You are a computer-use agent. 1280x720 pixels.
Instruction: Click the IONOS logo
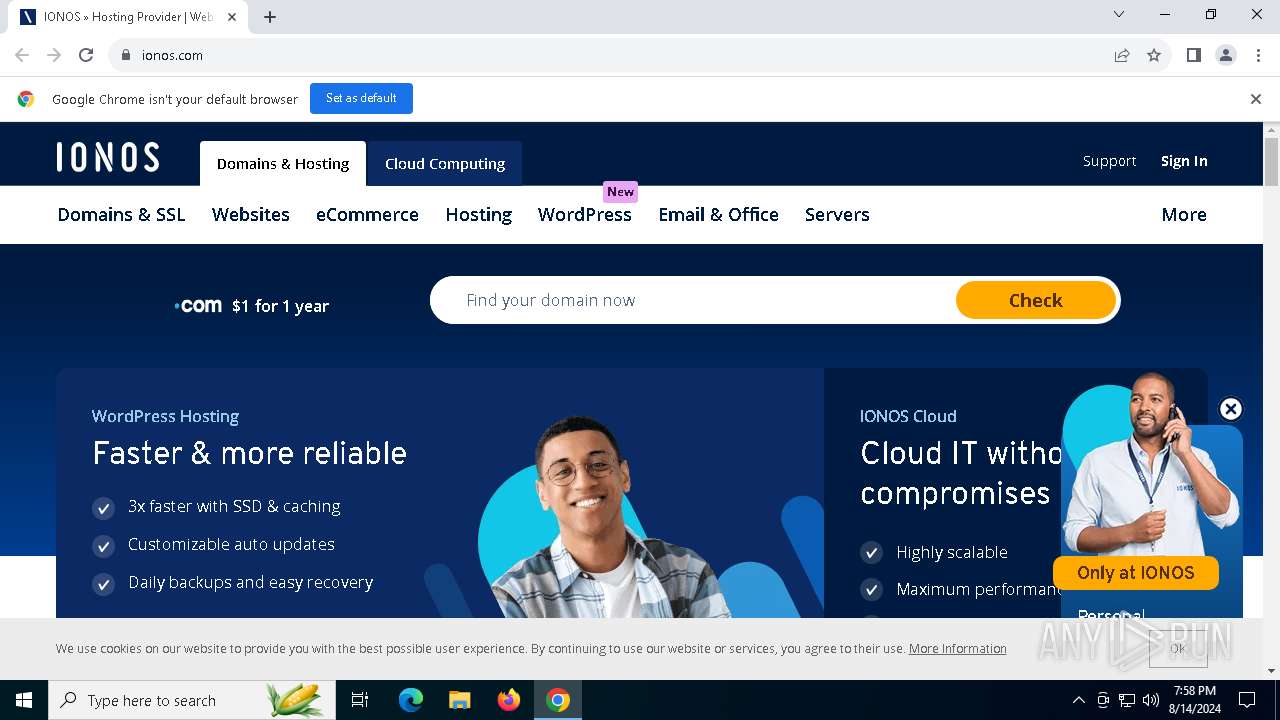pos(108,157)
